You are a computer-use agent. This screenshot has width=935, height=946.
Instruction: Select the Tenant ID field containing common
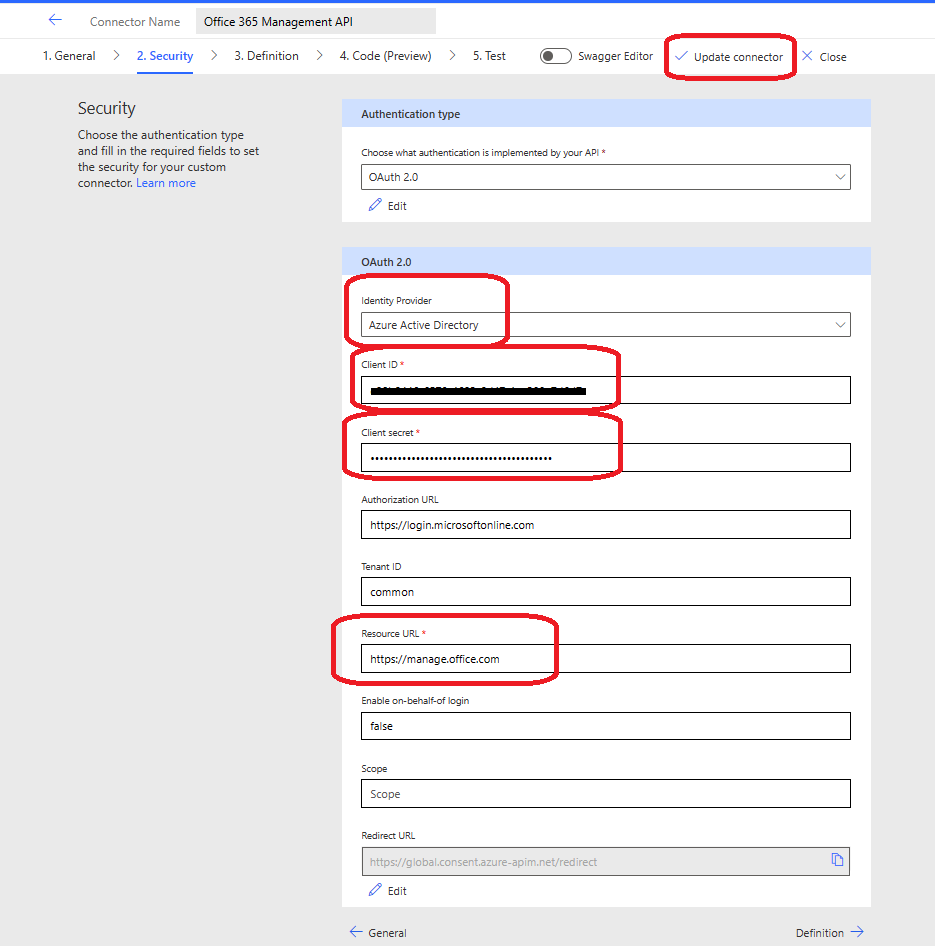click(x=605, y=591)
